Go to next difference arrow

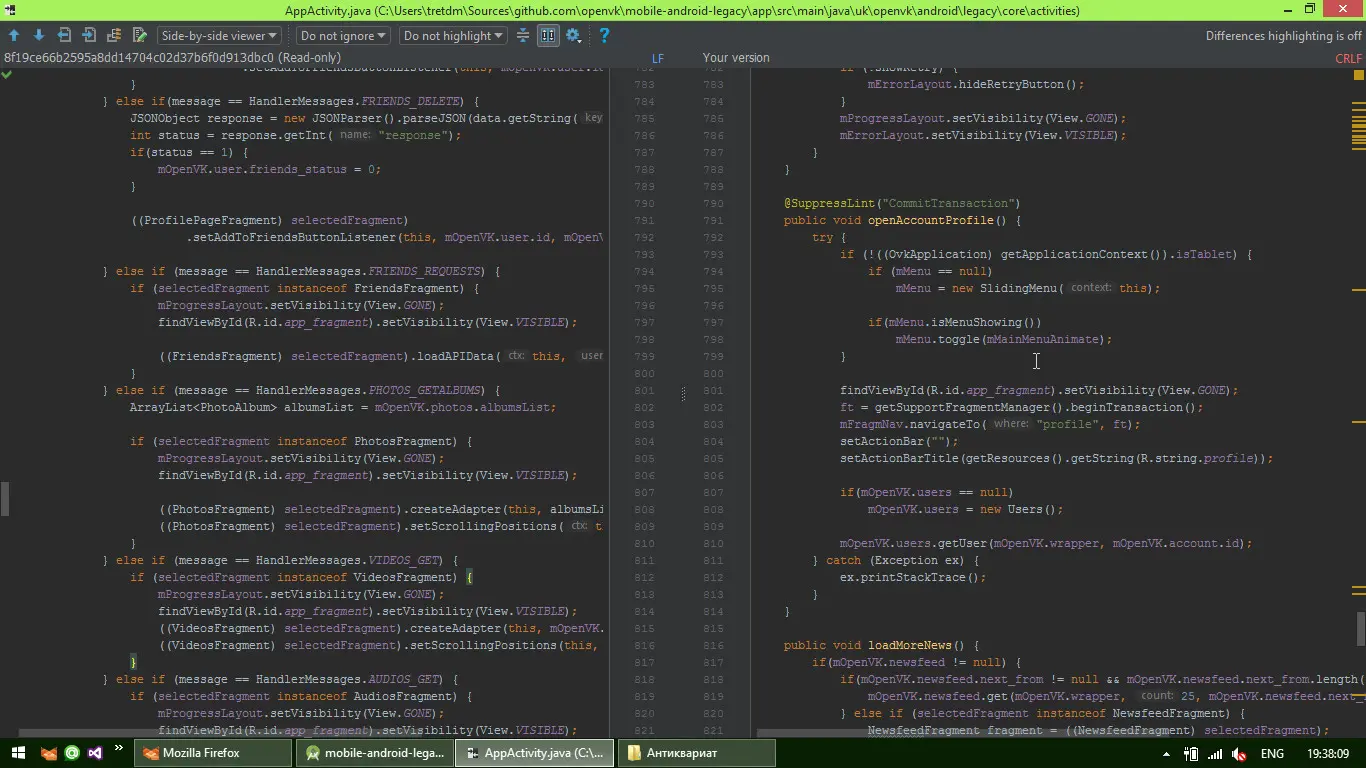point(39,35)
